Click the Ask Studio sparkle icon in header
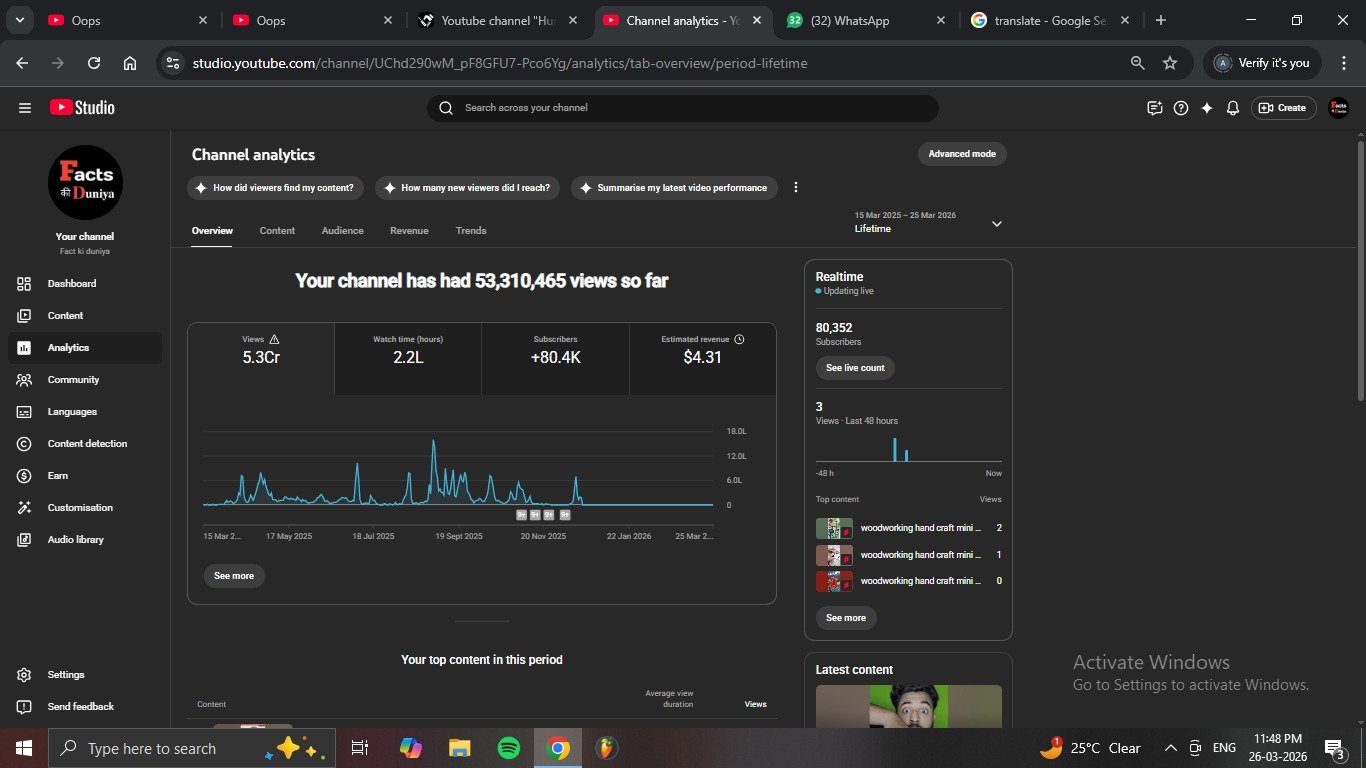This screenshot has width=1366, height=768. pyautogui.click(x=1207, y=108)
